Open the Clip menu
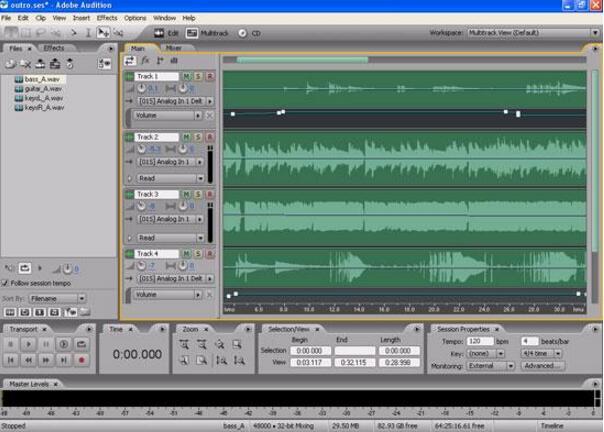This screenshot has width=604, height=432. (x=40, y=18)
